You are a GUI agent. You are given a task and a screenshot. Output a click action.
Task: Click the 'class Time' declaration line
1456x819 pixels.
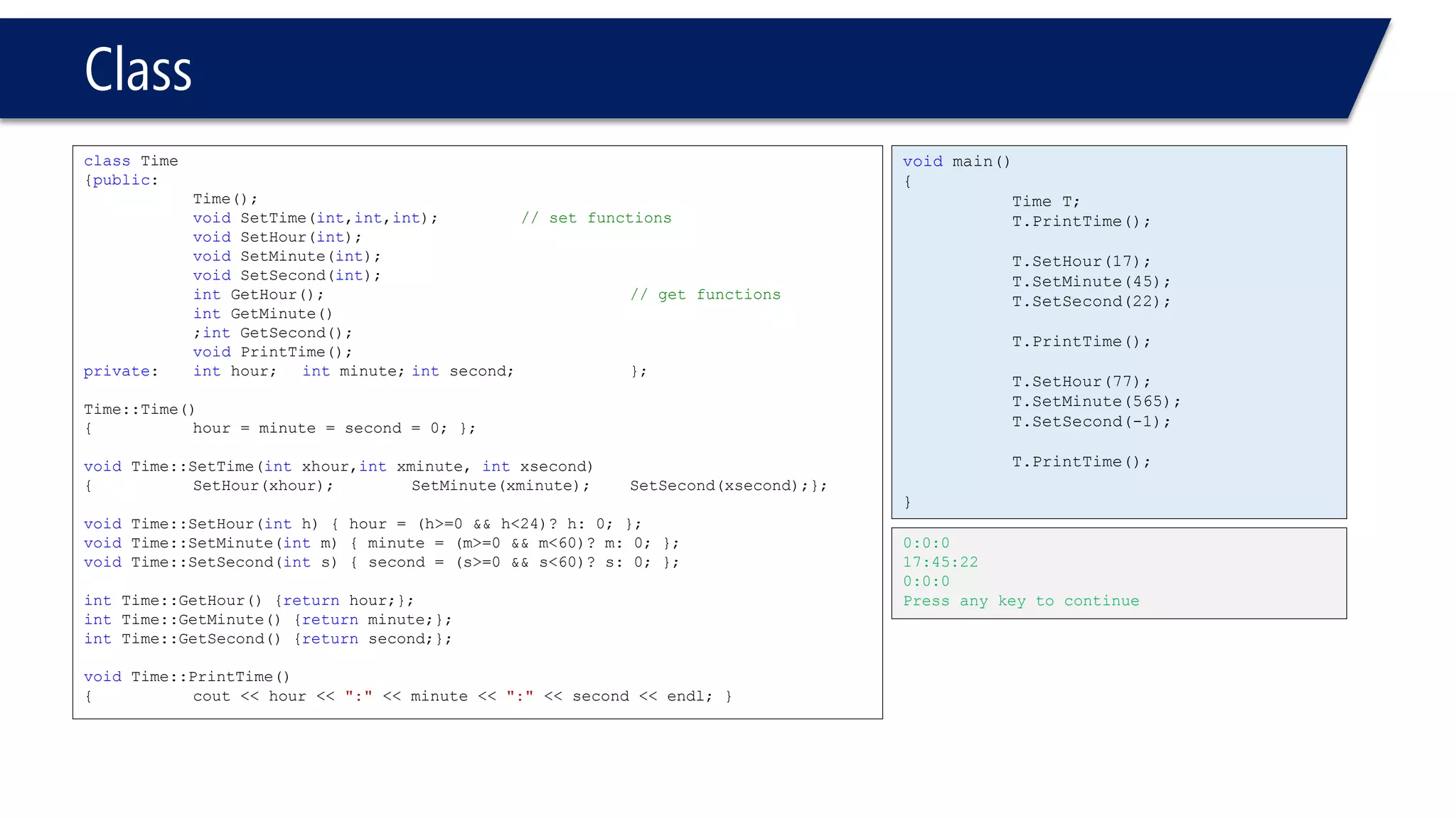pyautogui.click(x=131, y=161)
